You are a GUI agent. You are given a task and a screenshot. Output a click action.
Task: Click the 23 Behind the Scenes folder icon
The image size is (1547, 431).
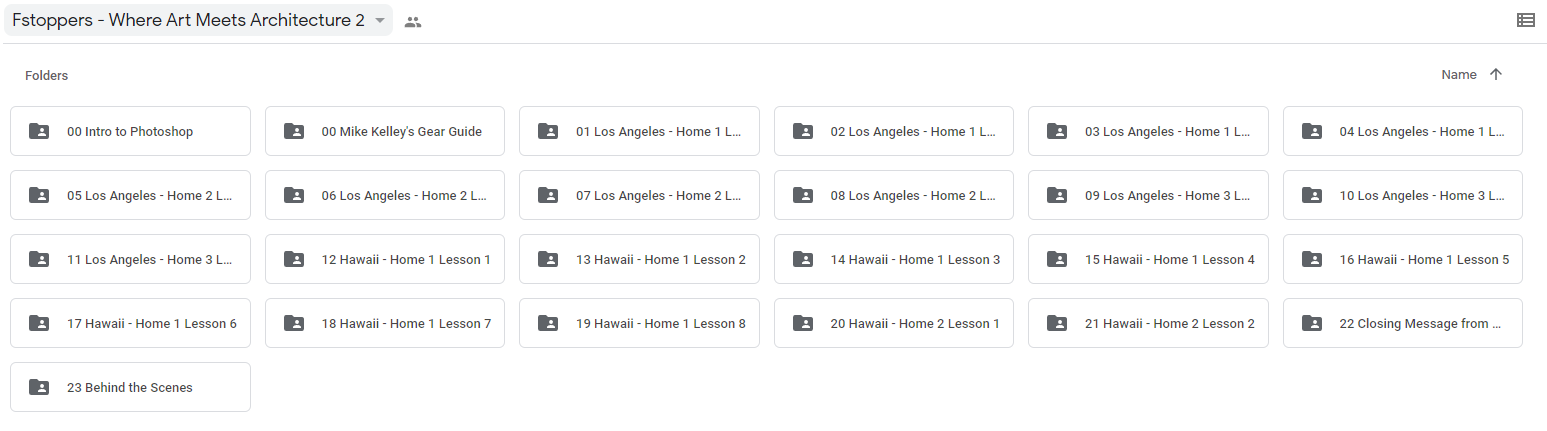tap(39, 387)
